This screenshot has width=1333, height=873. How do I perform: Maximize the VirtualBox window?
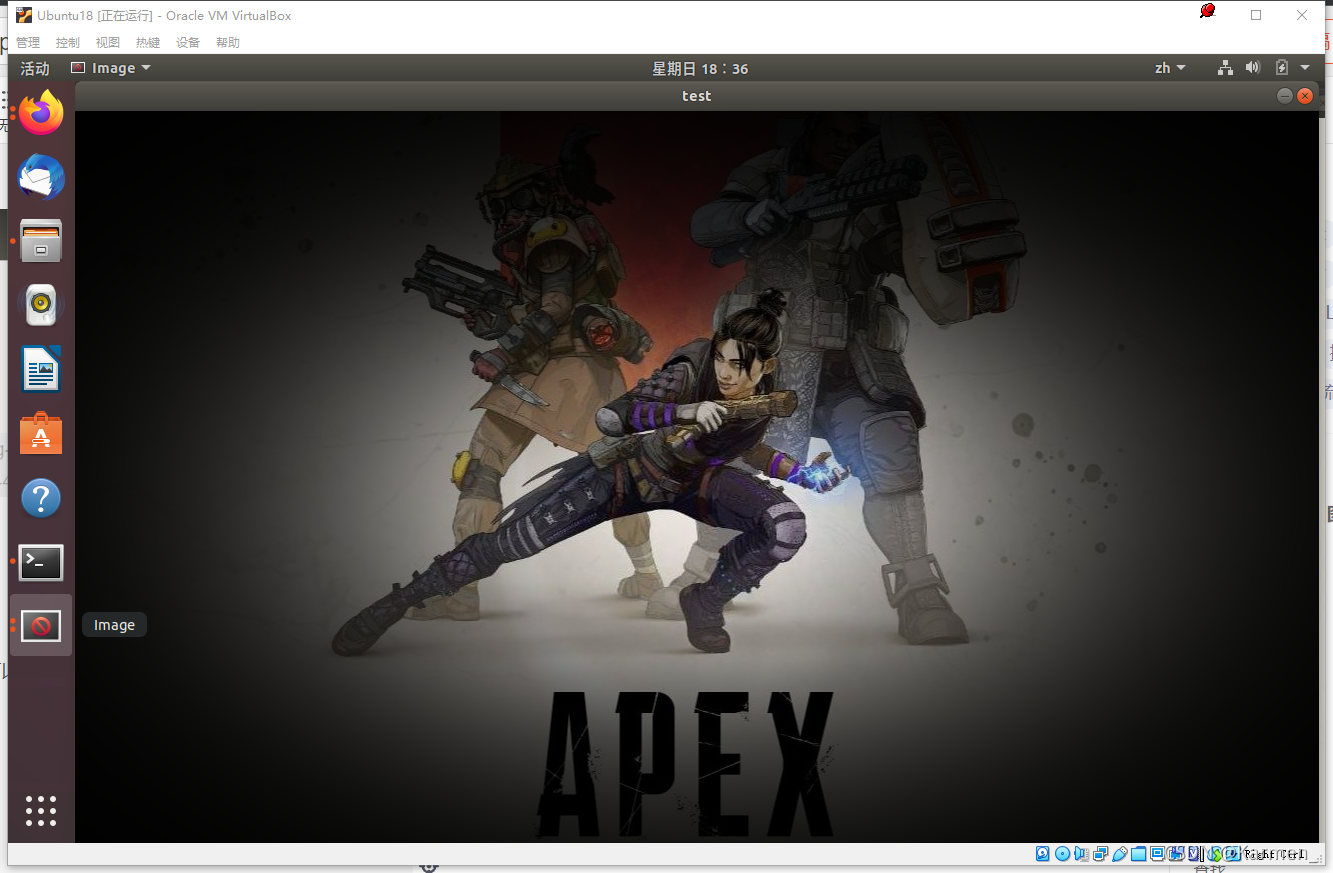coord(1256,15)
